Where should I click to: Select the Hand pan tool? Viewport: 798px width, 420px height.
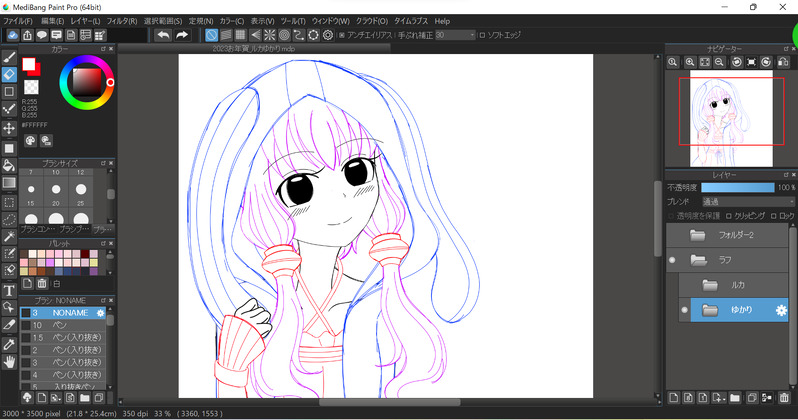coord(9,362)
